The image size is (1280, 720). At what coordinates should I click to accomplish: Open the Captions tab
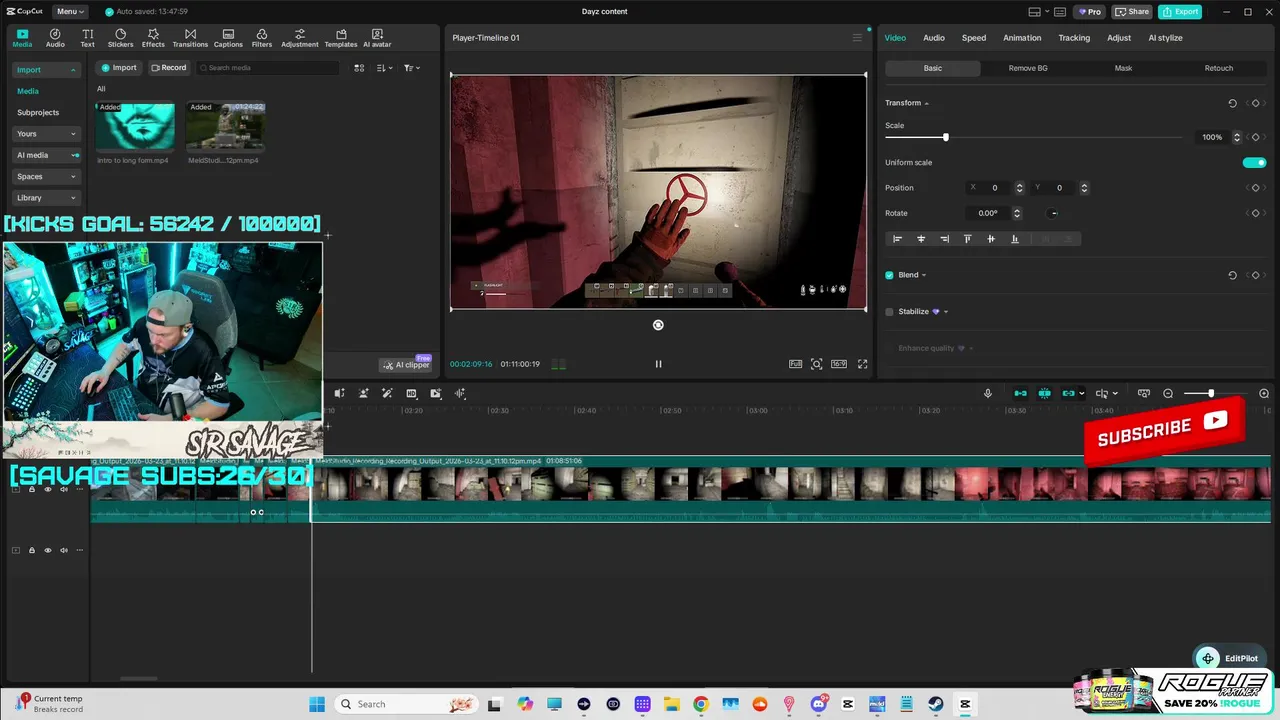point(228,38)
